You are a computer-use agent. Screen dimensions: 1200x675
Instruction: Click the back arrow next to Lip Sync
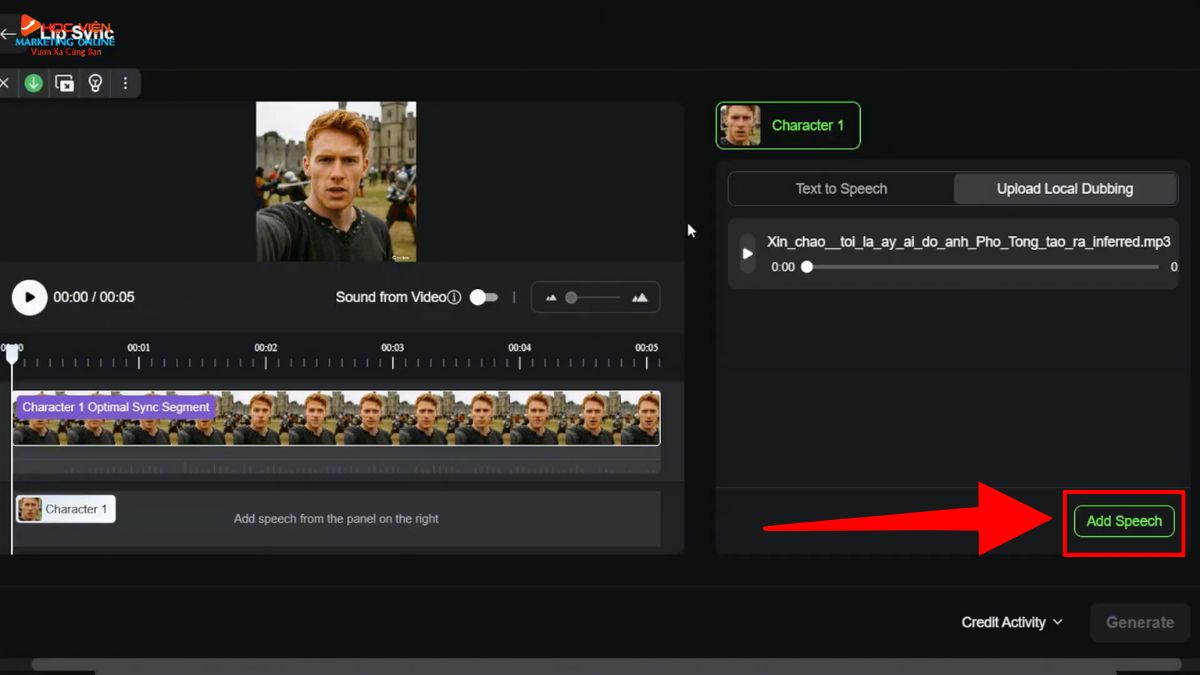click(x=8, y=34)
